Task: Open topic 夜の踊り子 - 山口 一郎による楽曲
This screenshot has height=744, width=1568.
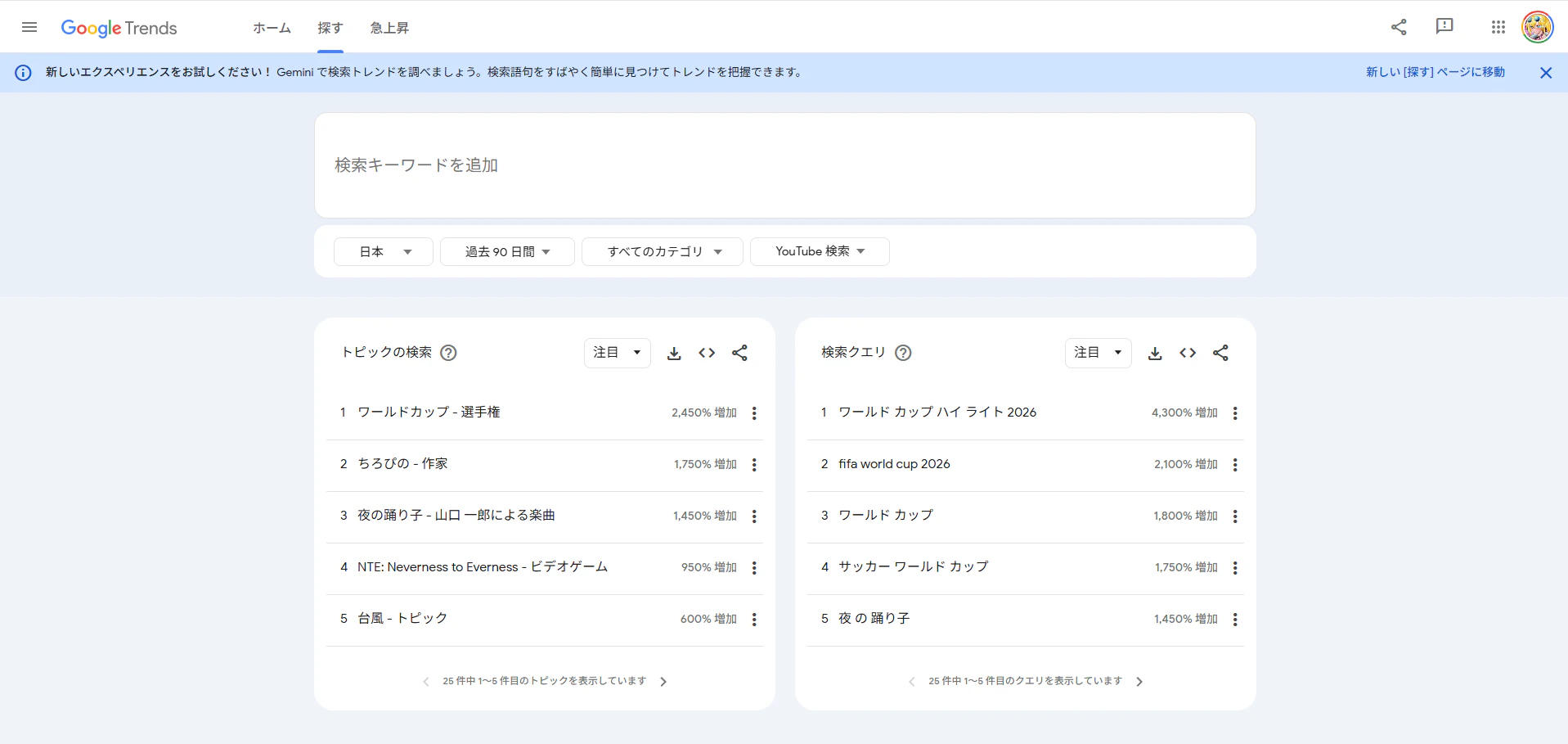Action: (456, 516)
